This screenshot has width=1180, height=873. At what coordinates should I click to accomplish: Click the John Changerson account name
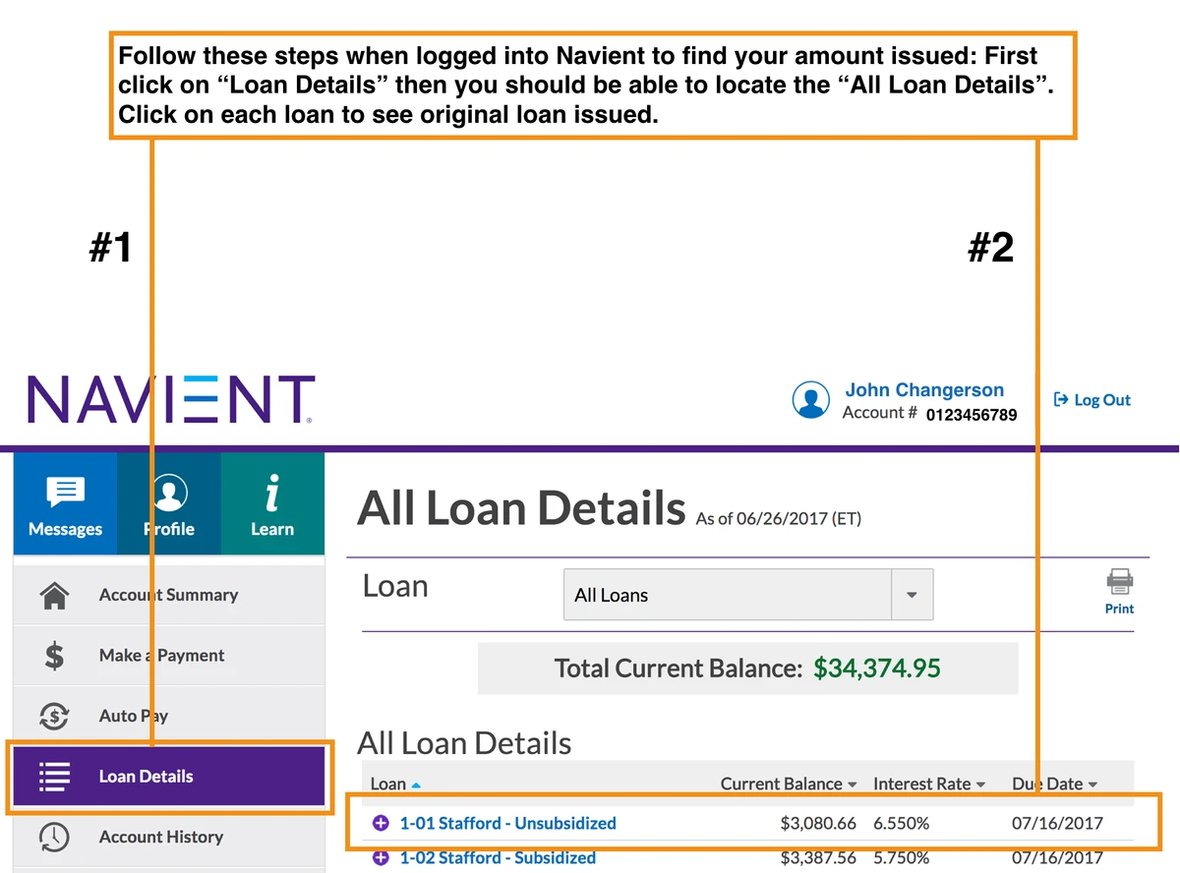click(924, 390)
